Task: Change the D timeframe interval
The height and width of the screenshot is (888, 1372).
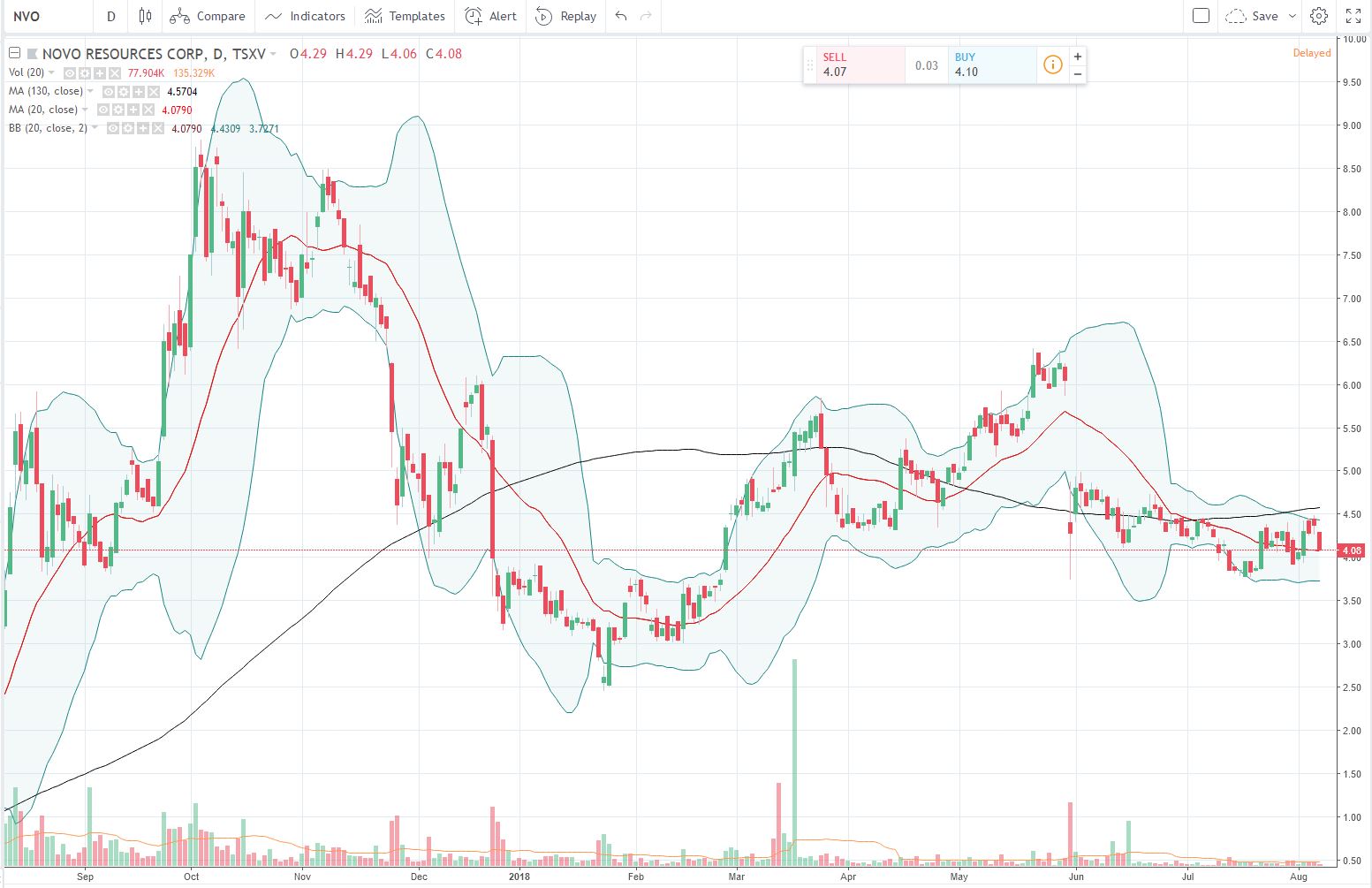Action: point(110,16)
